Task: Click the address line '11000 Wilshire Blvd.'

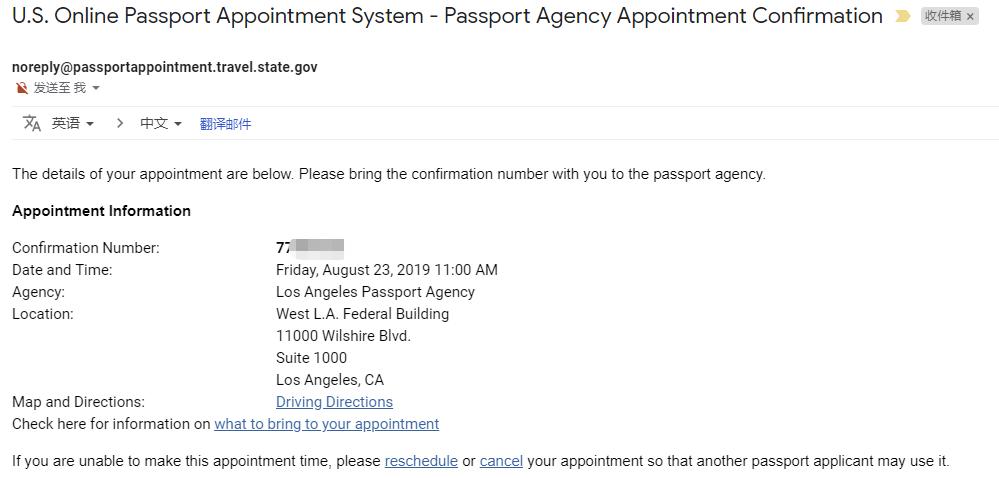Action: [343, 336]
